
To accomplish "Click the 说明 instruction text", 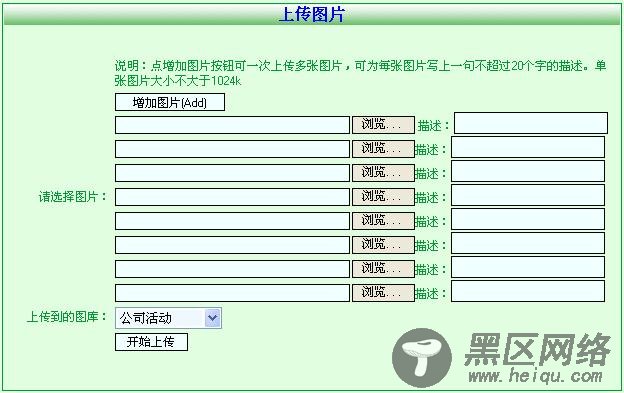I will click(x=360, y=73).
